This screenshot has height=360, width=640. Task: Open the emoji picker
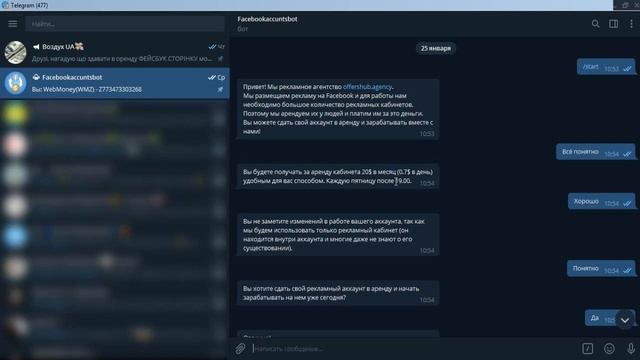click(609, 348)
